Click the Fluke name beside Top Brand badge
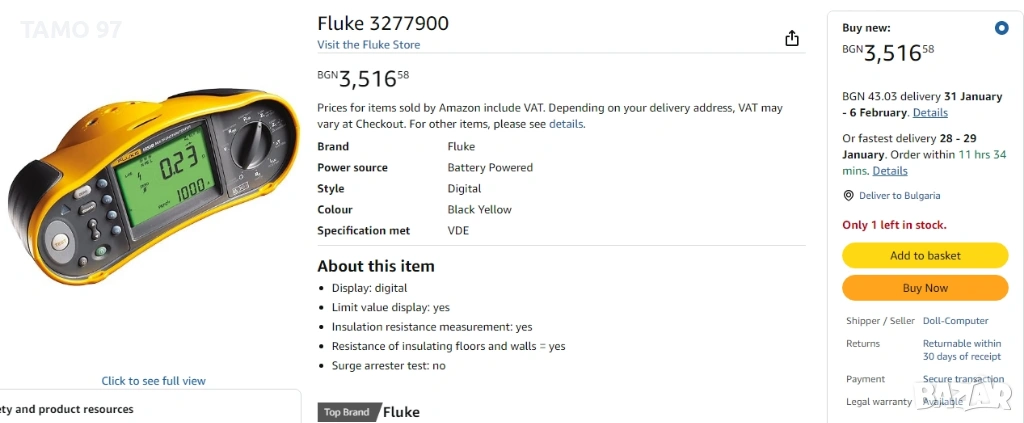Image resolution: width=1024 pixels, height=423 pixels. (401, 412)
